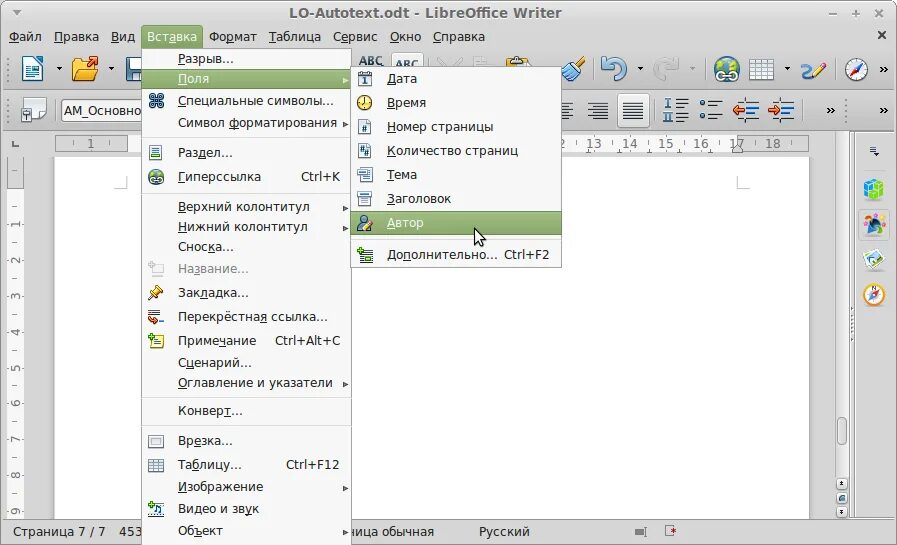The width and height of the screenshot is (897, 545).
Task: Open the Справка menu
Action: [458, 37]
